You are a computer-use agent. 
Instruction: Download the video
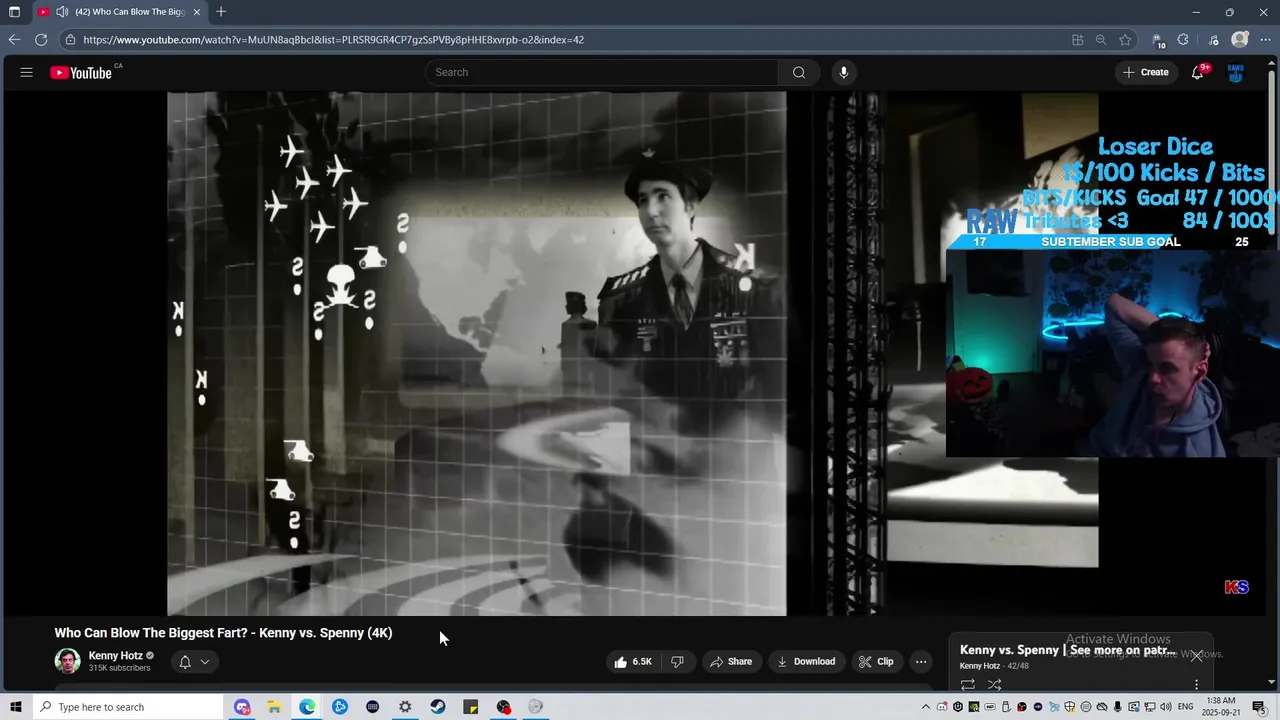(806, 661)
